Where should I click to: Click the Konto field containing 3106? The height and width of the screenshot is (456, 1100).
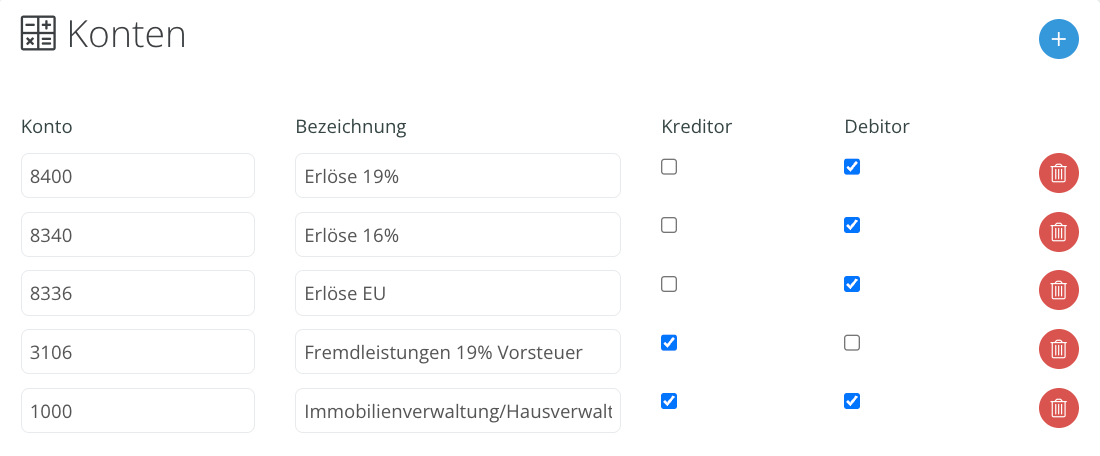pyautogui.click(x=138, y=351)
